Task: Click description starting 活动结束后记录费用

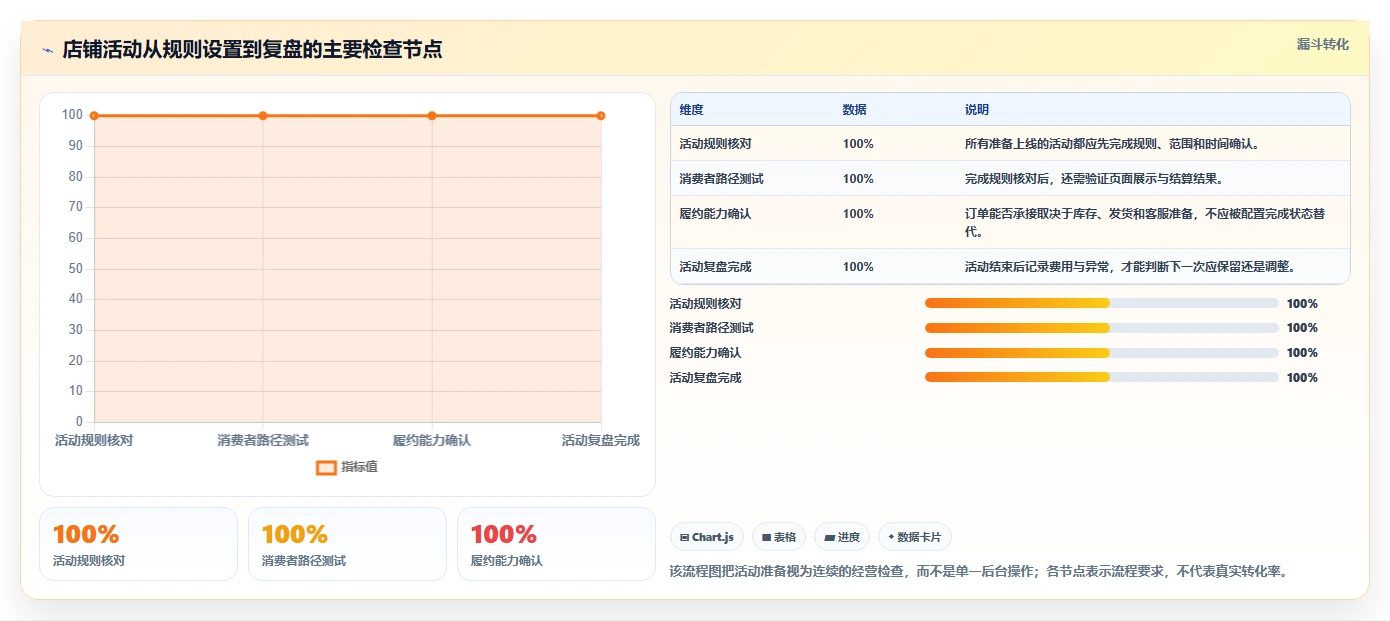Action: coord(1130,267)
